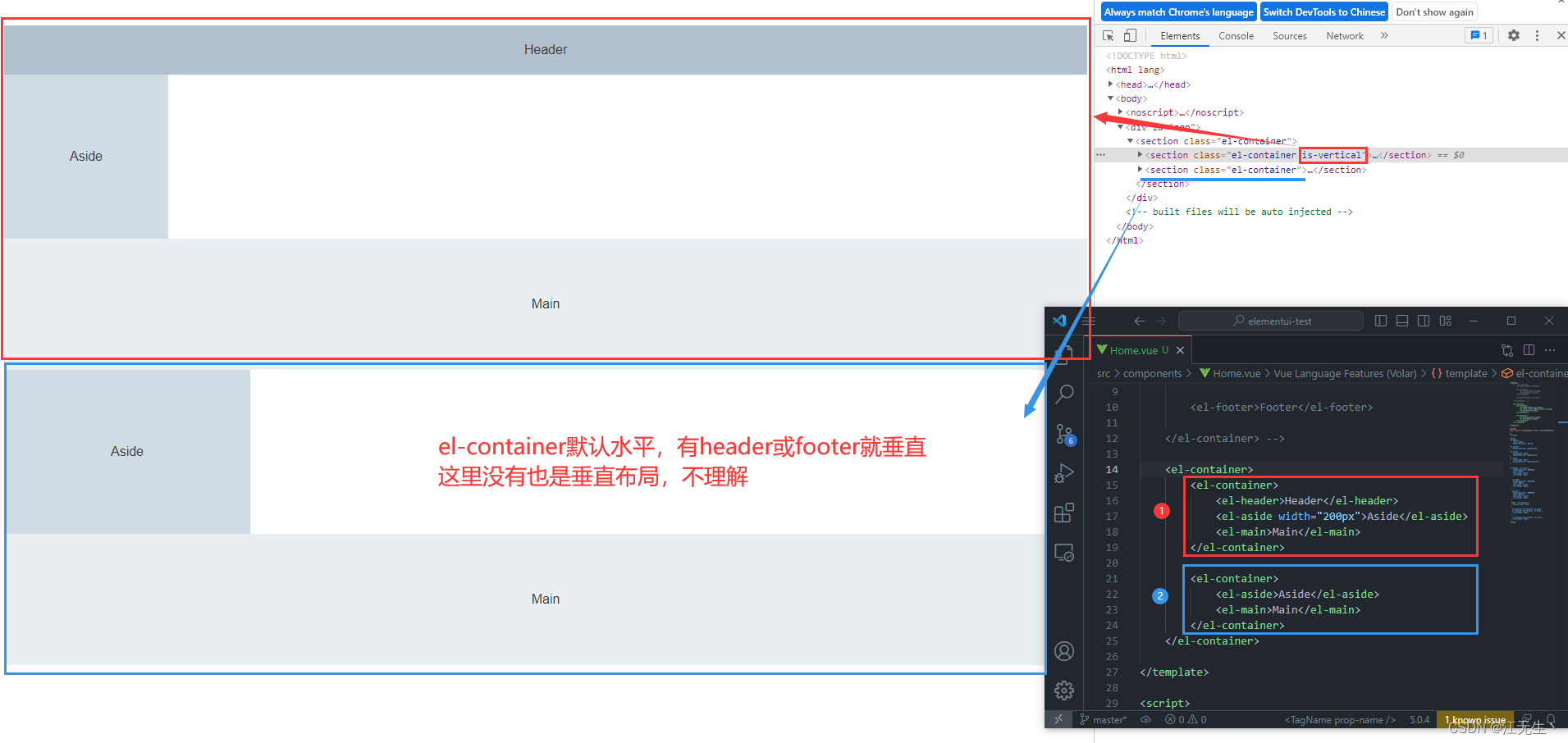Switch to the Network tab in DevTools
The height and width of the screenshot is (743, 1568).
(x=1344, y=35)
